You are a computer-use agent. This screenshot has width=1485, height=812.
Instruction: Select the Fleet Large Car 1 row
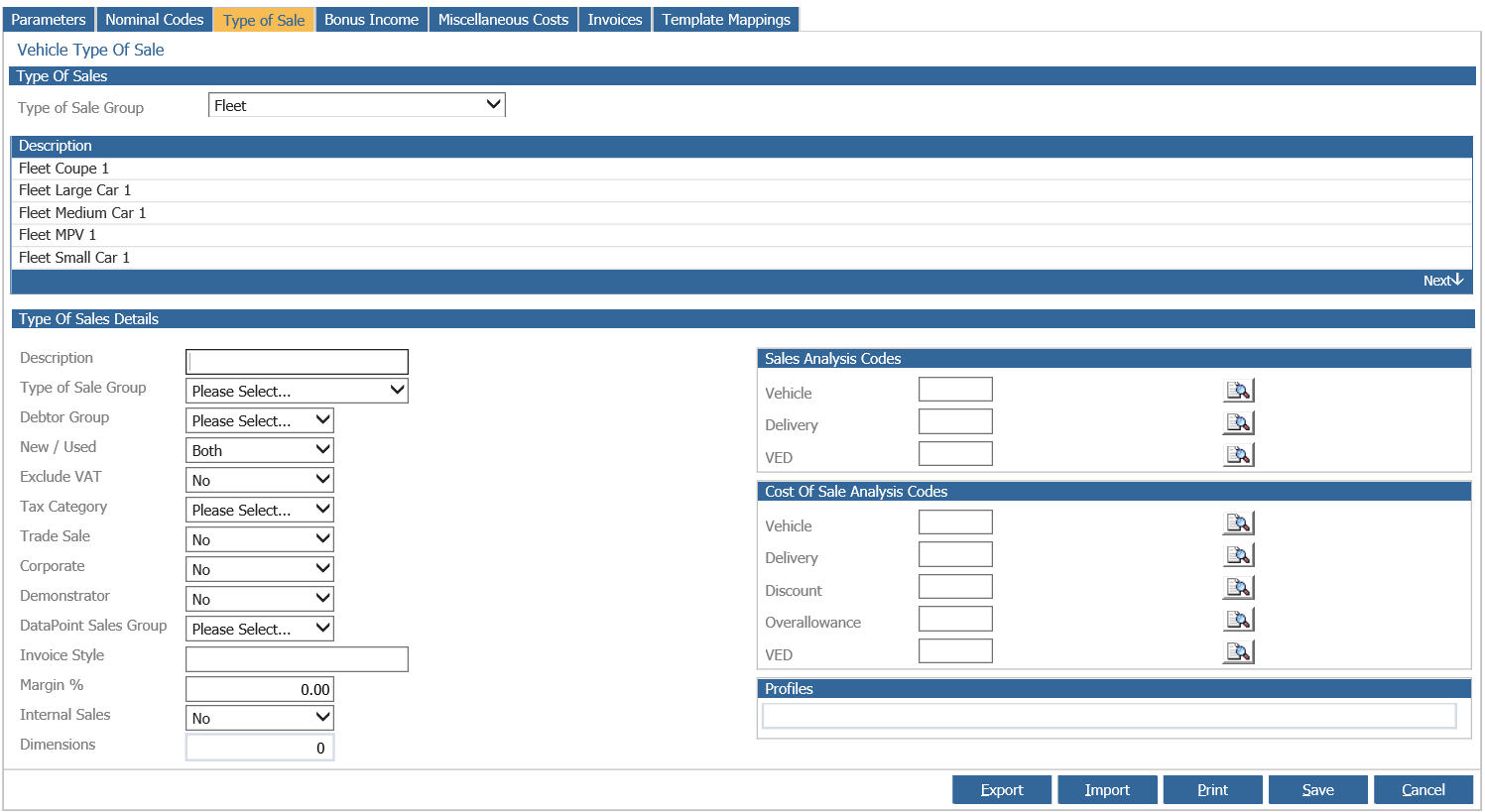pos(741,190)
